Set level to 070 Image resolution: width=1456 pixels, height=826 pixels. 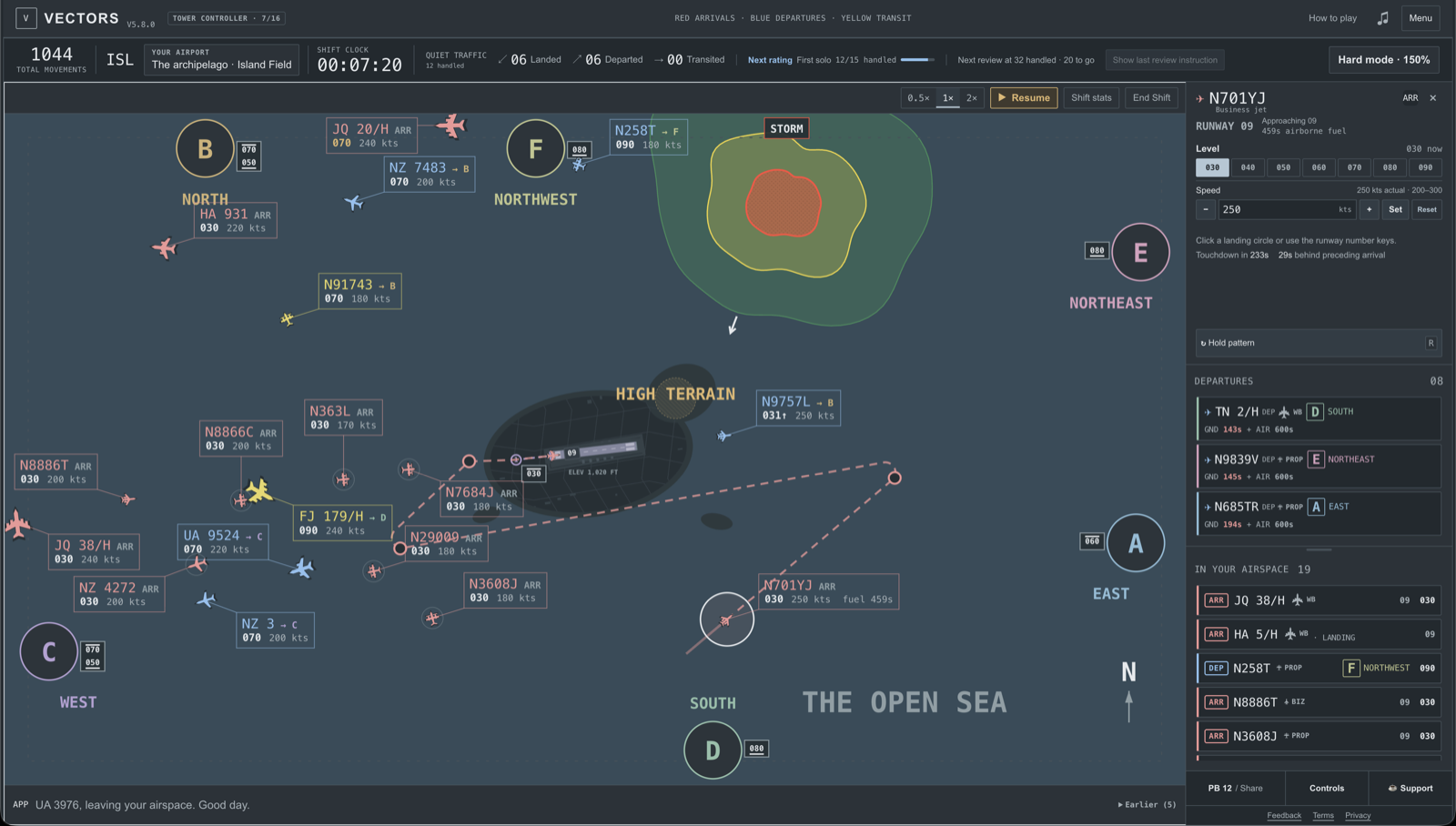(1354, 167)
